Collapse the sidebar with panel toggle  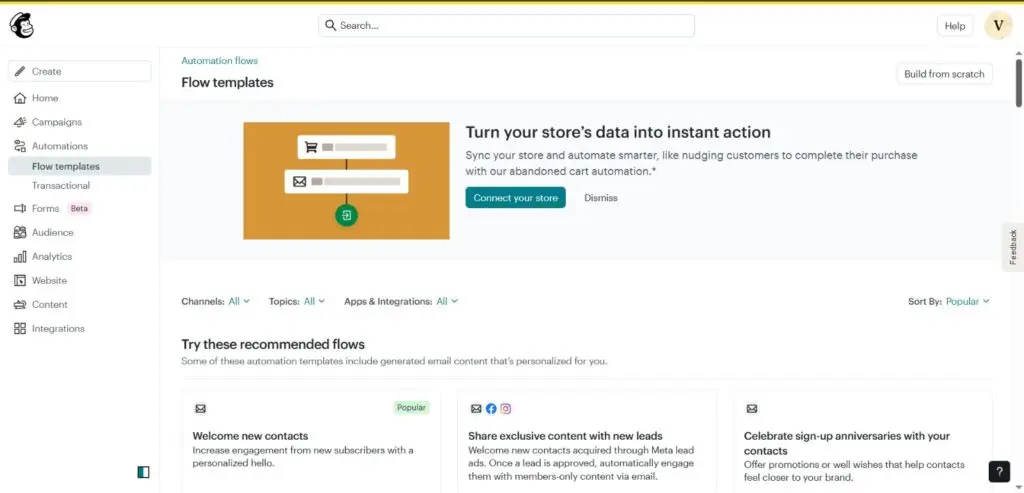click(144, 472)
